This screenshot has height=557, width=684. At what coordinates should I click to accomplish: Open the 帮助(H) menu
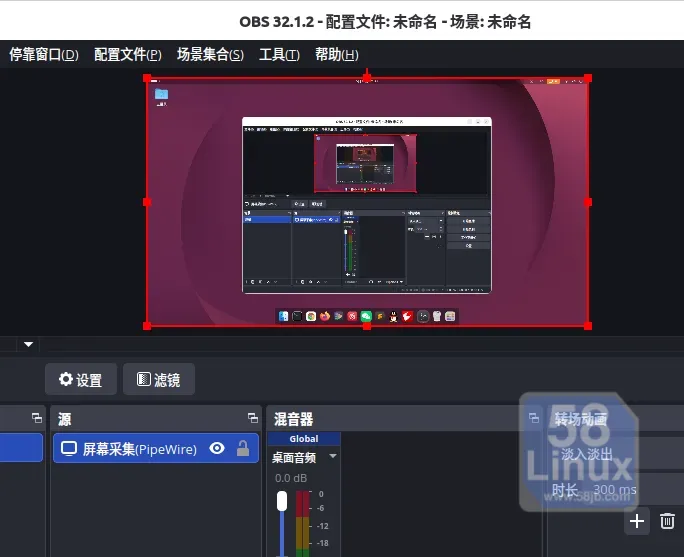coord(337,55)
